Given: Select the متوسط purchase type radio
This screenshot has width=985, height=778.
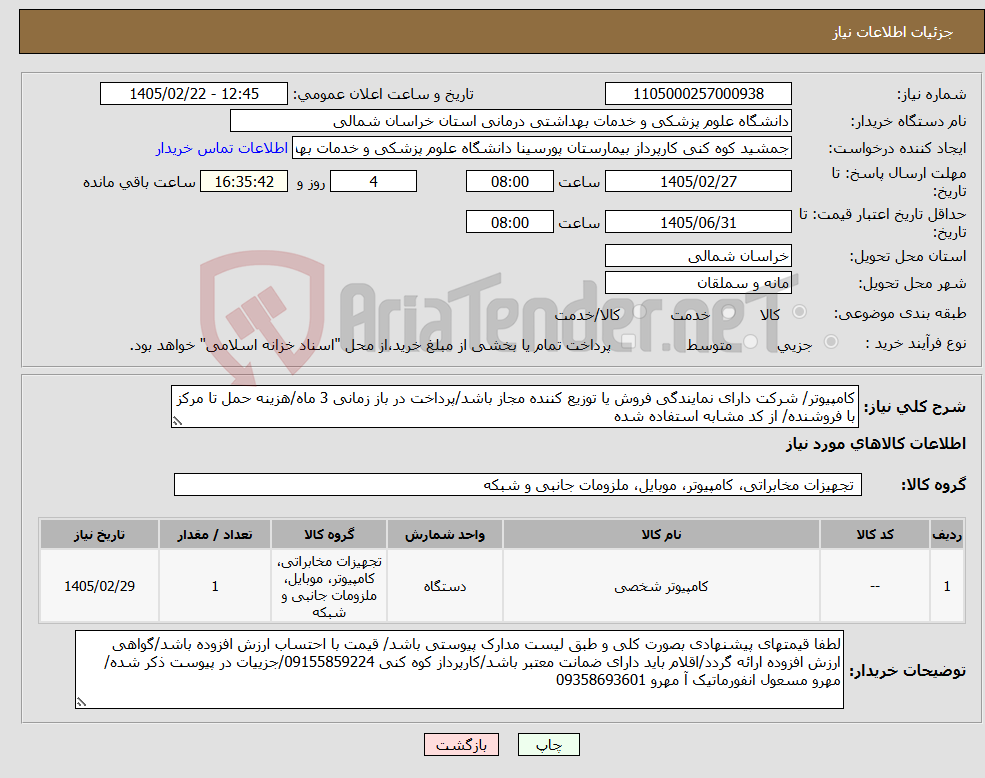Looking at the screenshot, I should (x=751, y=342).
